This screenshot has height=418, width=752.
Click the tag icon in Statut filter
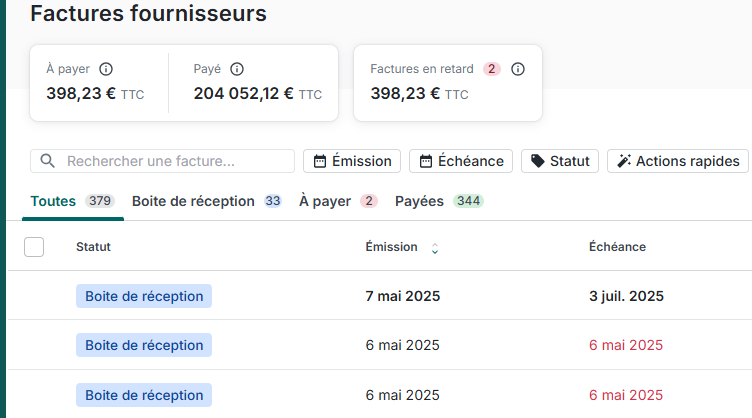tap(538, 161)
